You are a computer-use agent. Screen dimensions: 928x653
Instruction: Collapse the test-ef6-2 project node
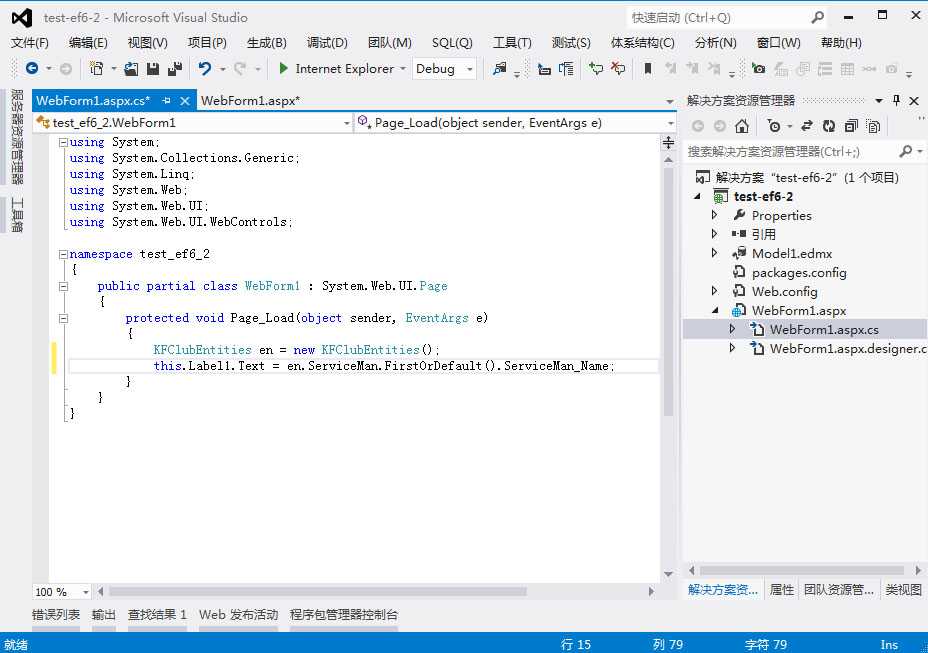[x=698, y=197]
